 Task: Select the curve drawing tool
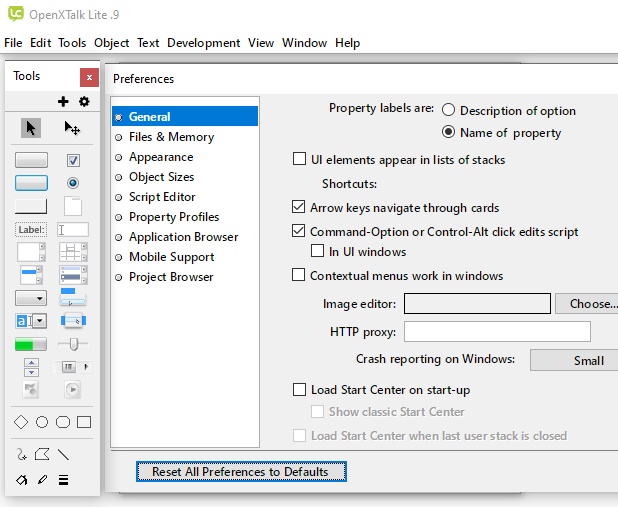pyautogui.click(x=22, y=455)
